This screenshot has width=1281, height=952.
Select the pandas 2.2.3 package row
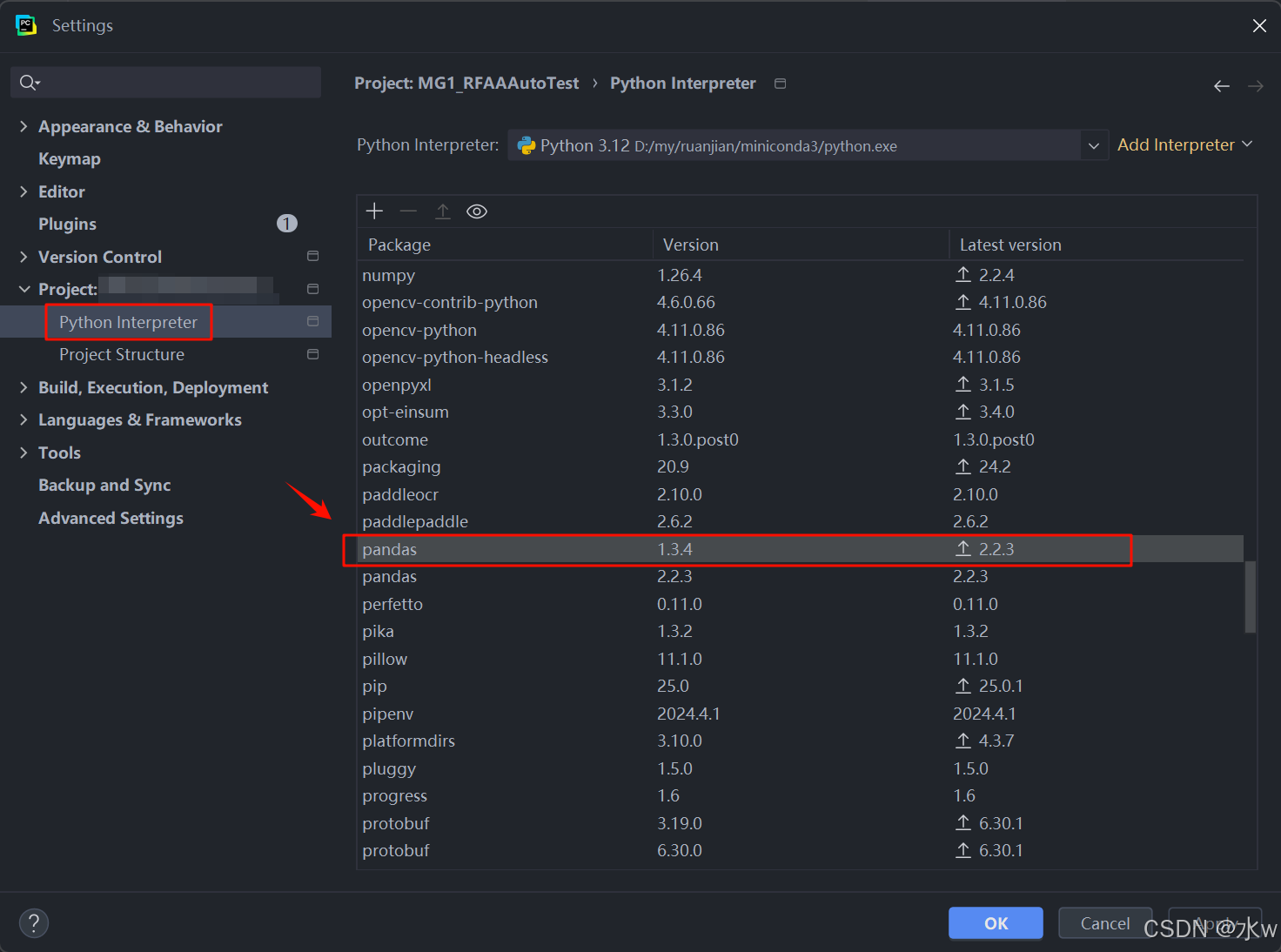[x=801, y=576]
